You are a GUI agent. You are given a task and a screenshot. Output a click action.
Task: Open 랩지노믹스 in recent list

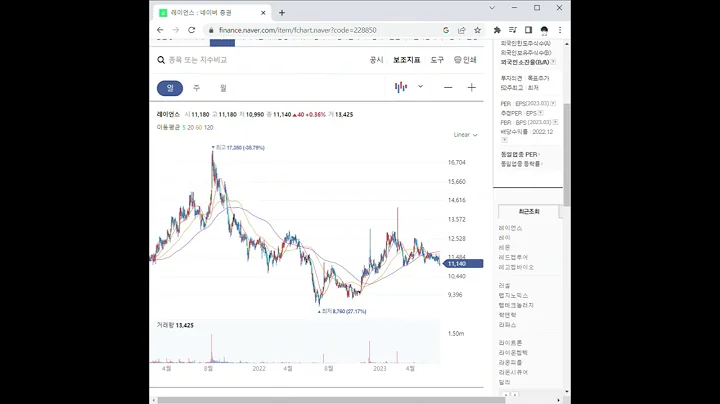tap(513, 295)
